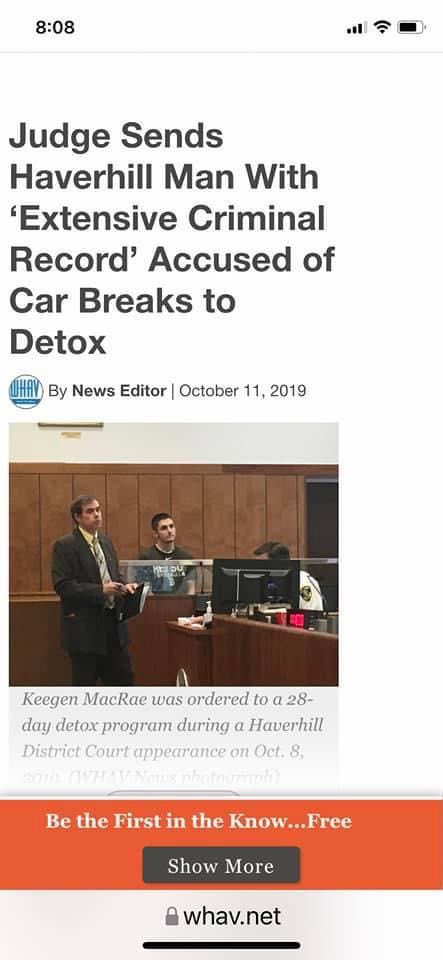Click the Show More button
Image resolution: width=443 pixels, height=960 pixels.
point(221,865)
